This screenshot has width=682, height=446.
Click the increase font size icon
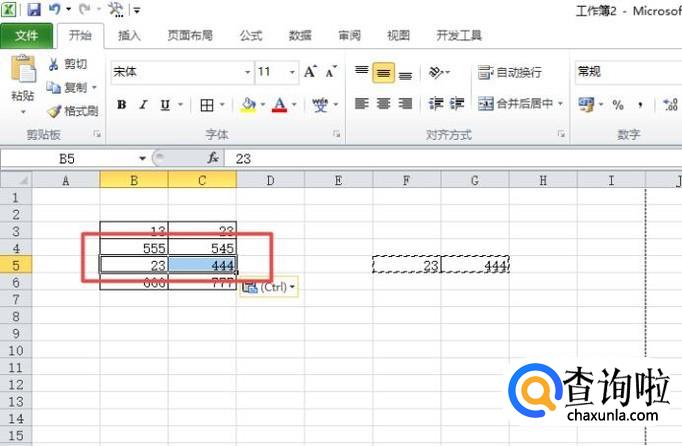coord(311,71)
